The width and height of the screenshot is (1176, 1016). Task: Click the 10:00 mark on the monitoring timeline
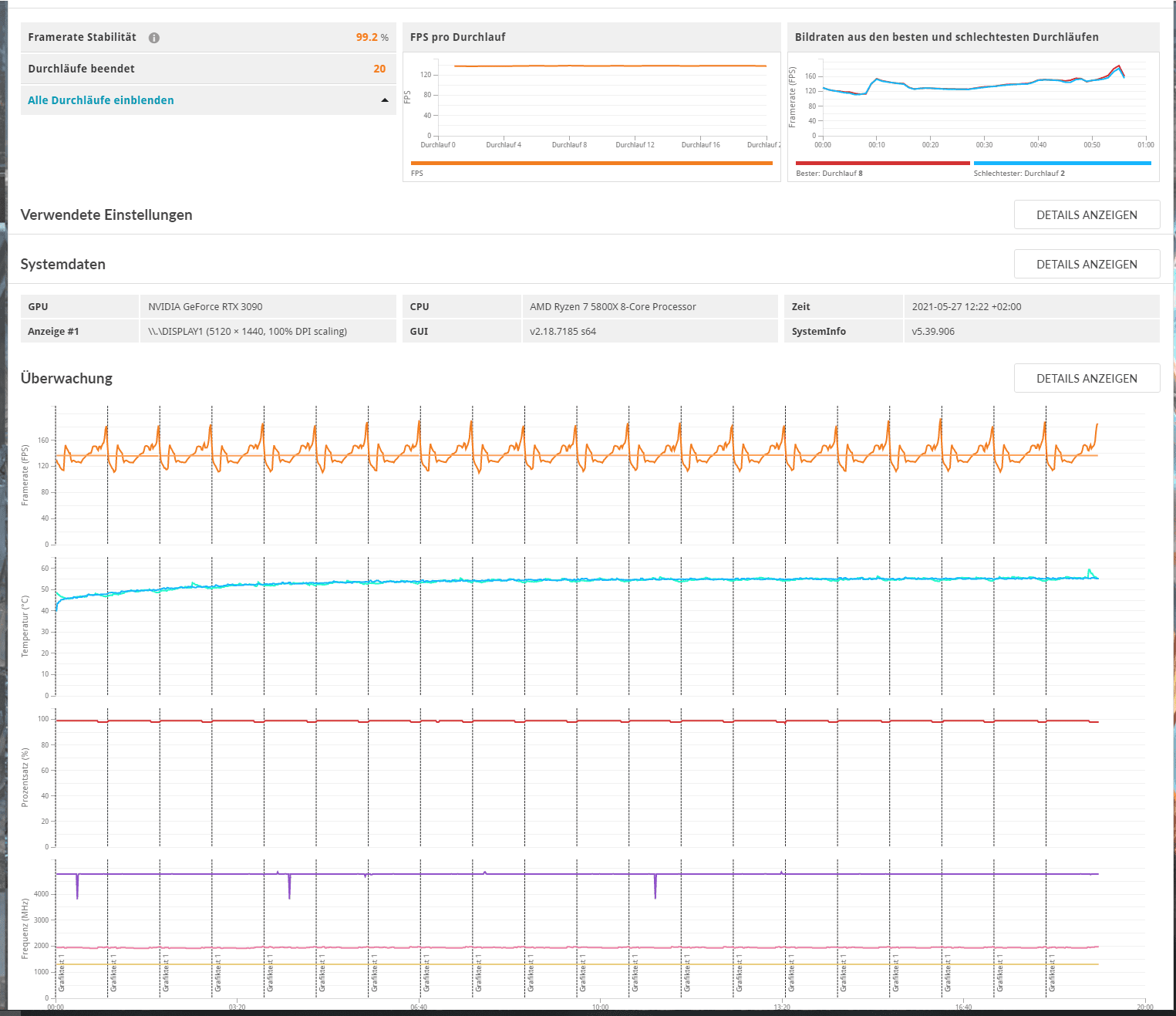(x=600, y=1007)
